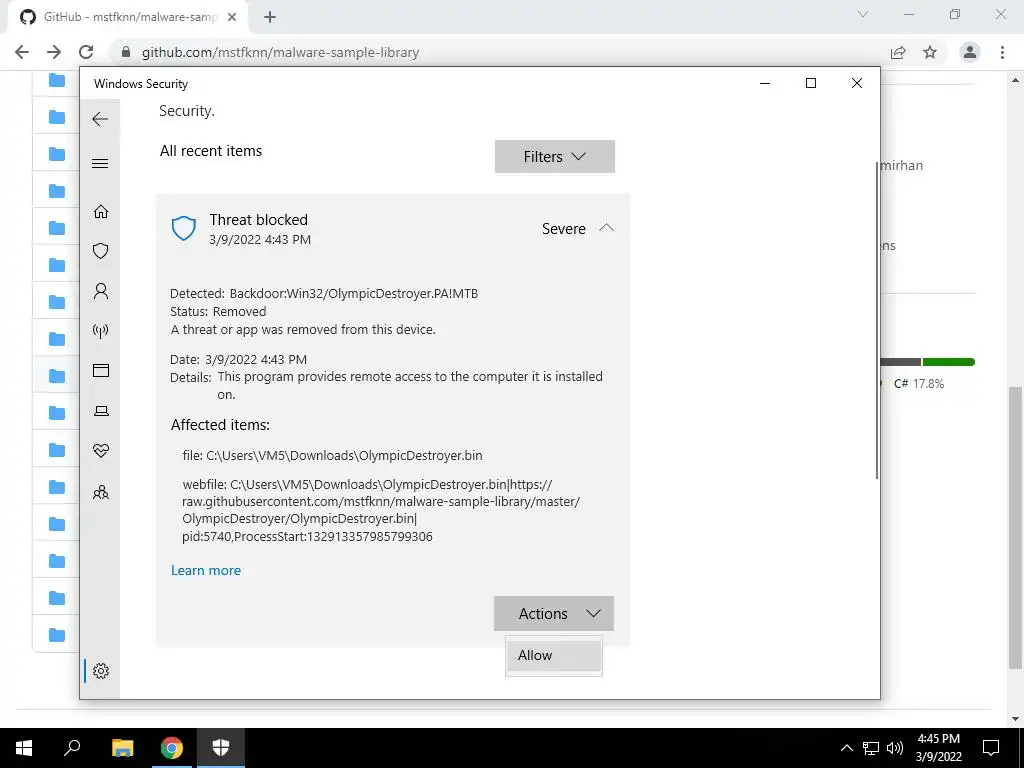This screenshot has height=768, width=1024.
Task: Share this page from address bar
Action: (x=898, y=52)
